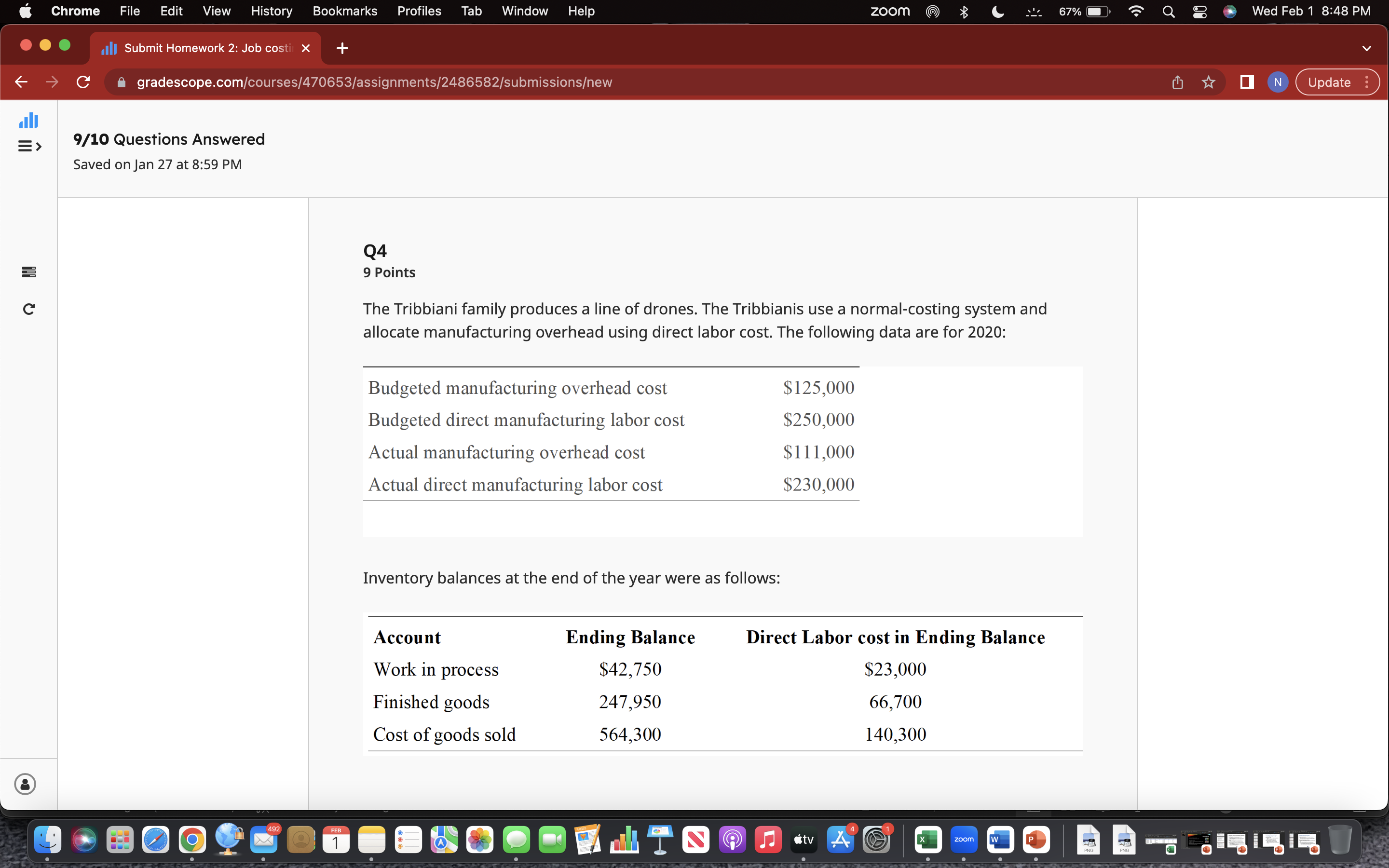This screenshot has height=868, width=1389.
Task: Open the Zoom app from the Dock
Action: pos(965,839)
